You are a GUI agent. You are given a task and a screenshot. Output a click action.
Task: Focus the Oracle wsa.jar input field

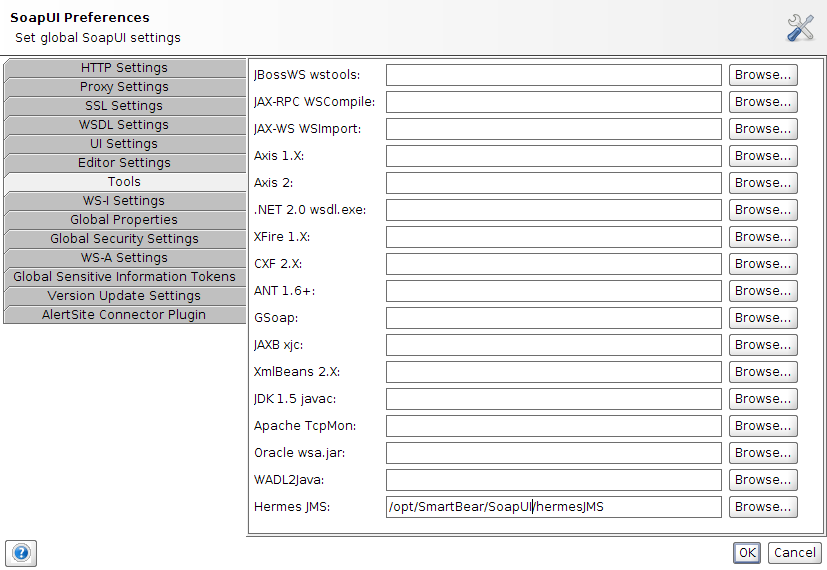(554, 453)
